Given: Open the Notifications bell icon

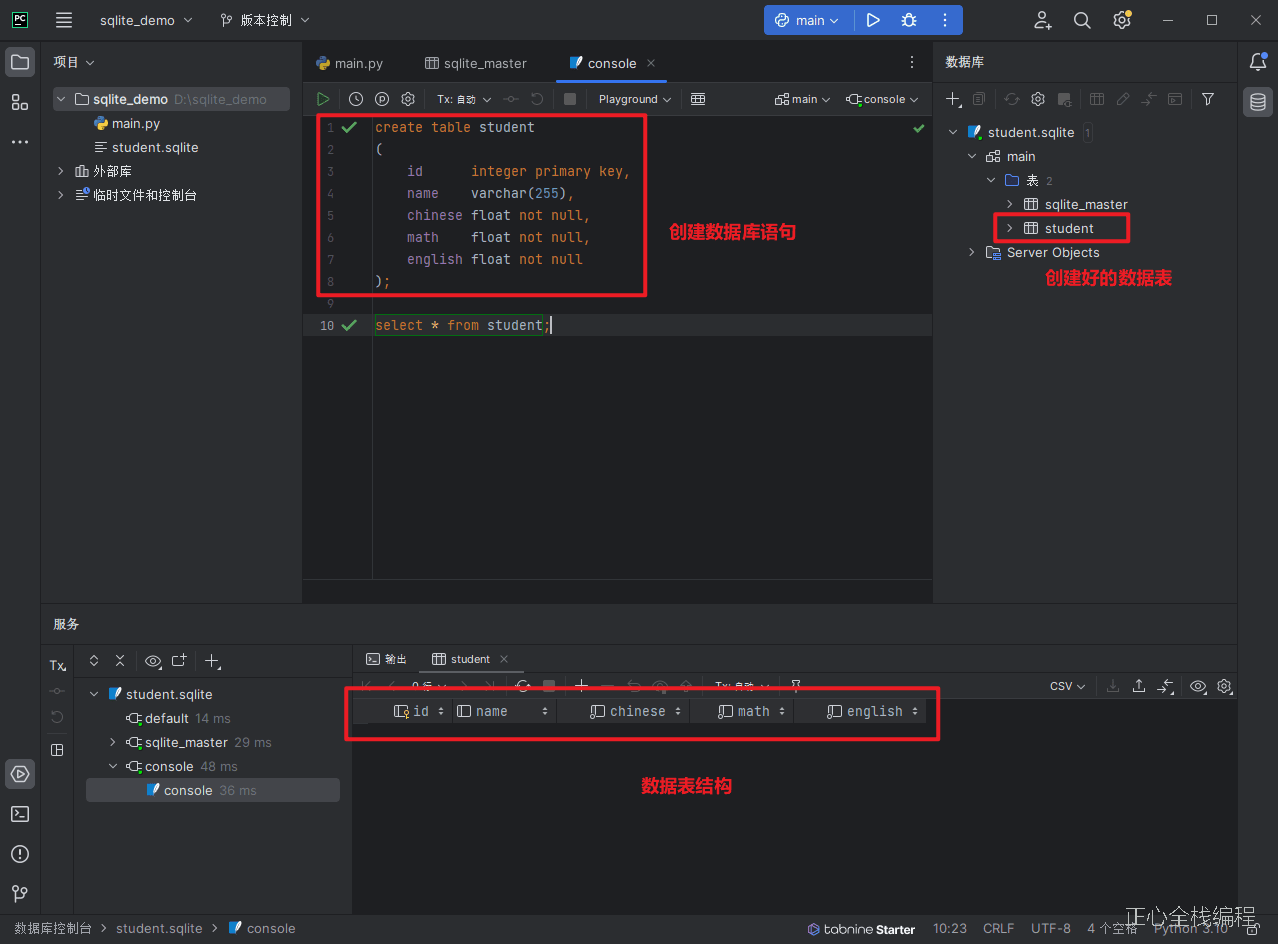Looking at the screenshot, I should pyautogui.click(x=1258, y=62).
